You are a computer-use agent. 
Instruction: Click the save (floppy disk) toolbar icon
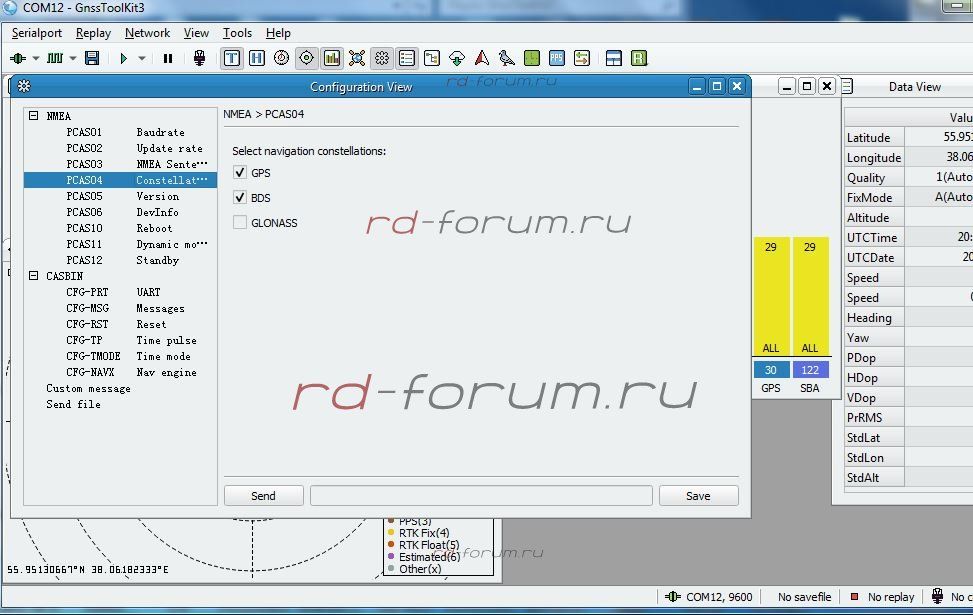coord(92,59)
